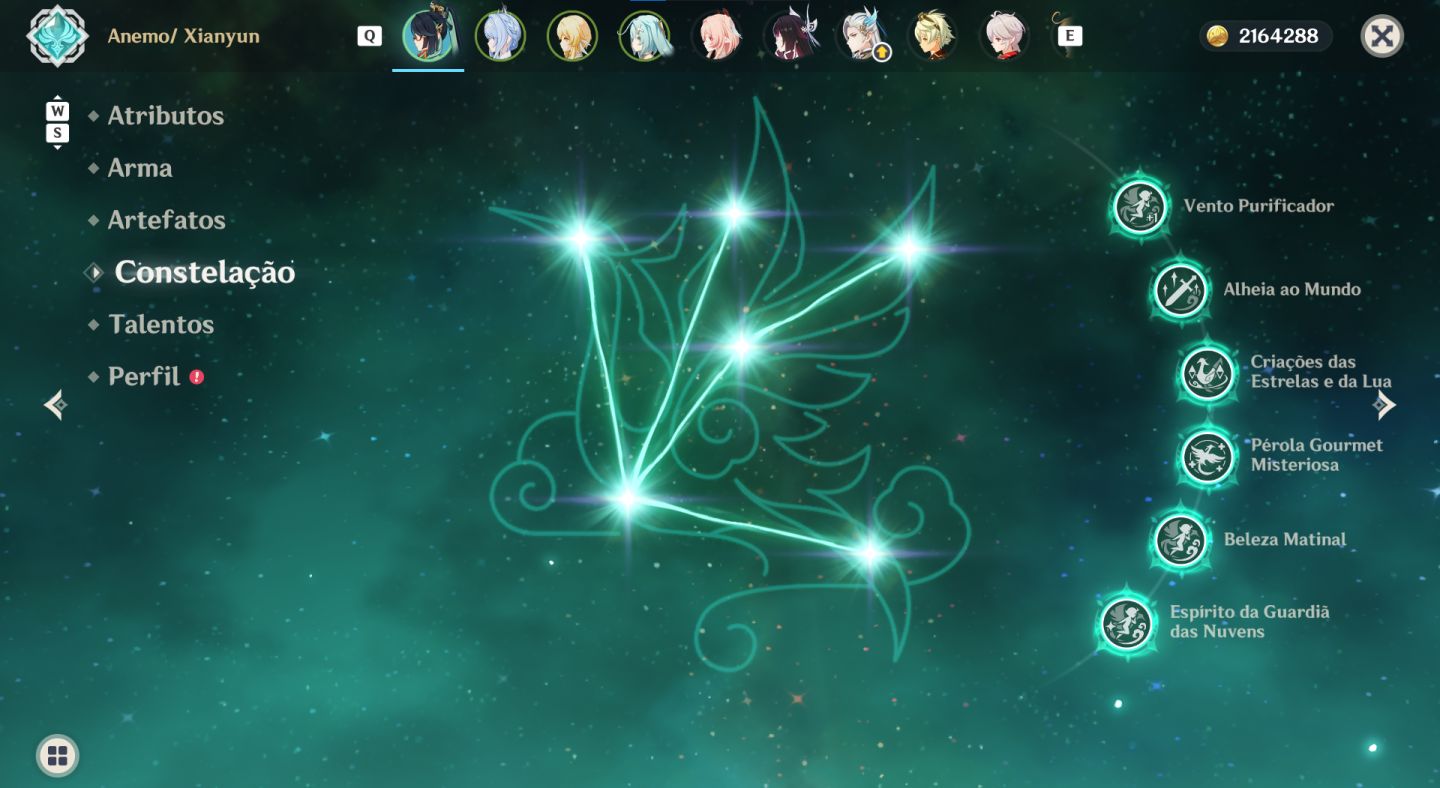Click the Pérola Gourmet Misteriosa label

[1317, 455]
